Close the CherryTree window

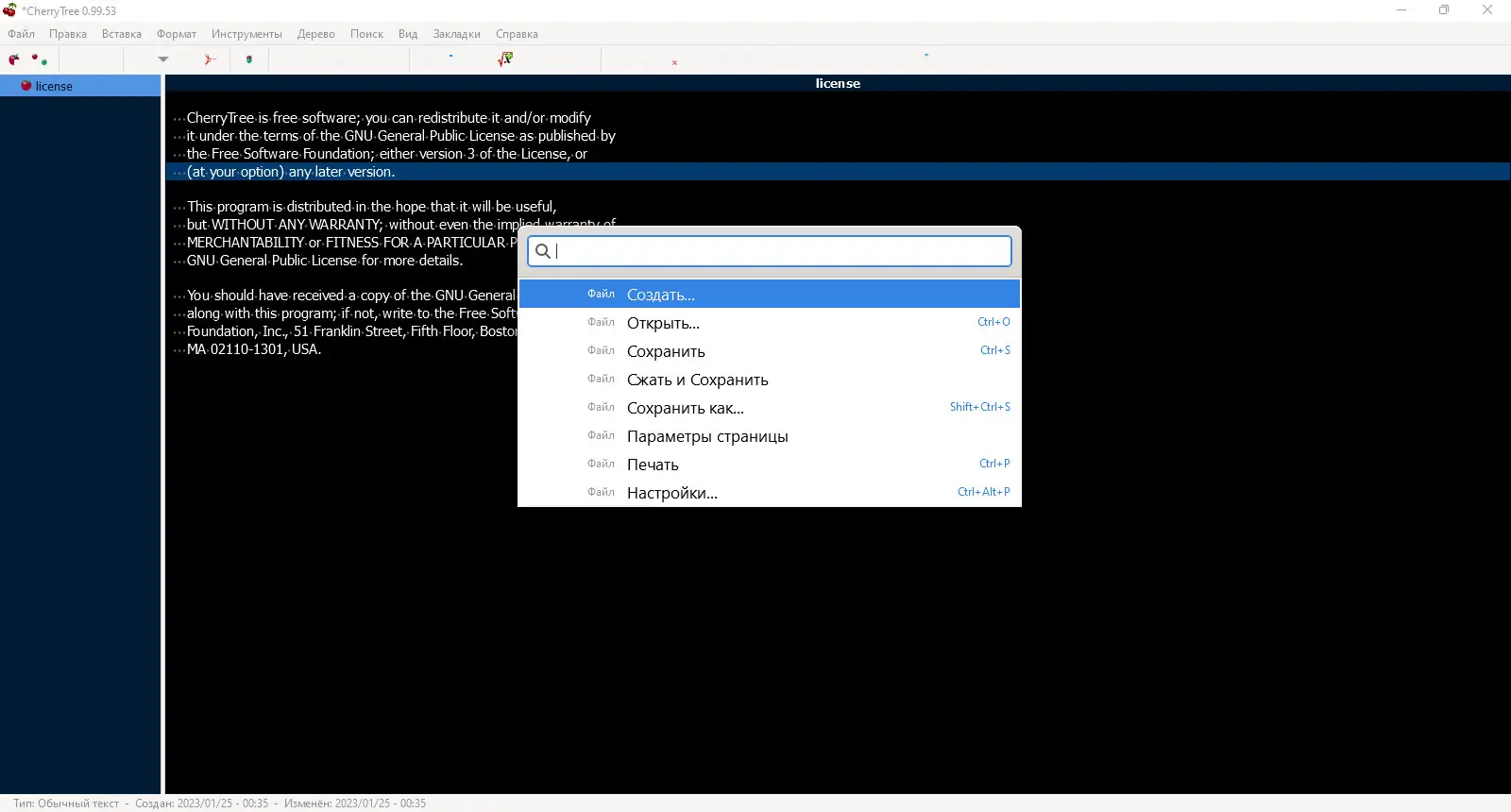click(1487, 10)
